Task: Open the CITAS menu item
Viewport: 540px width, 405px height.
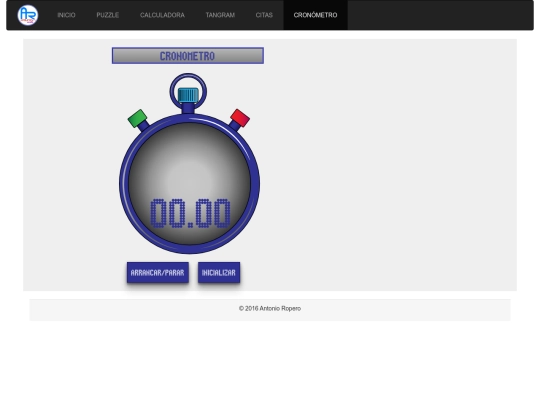Action: 264,15
